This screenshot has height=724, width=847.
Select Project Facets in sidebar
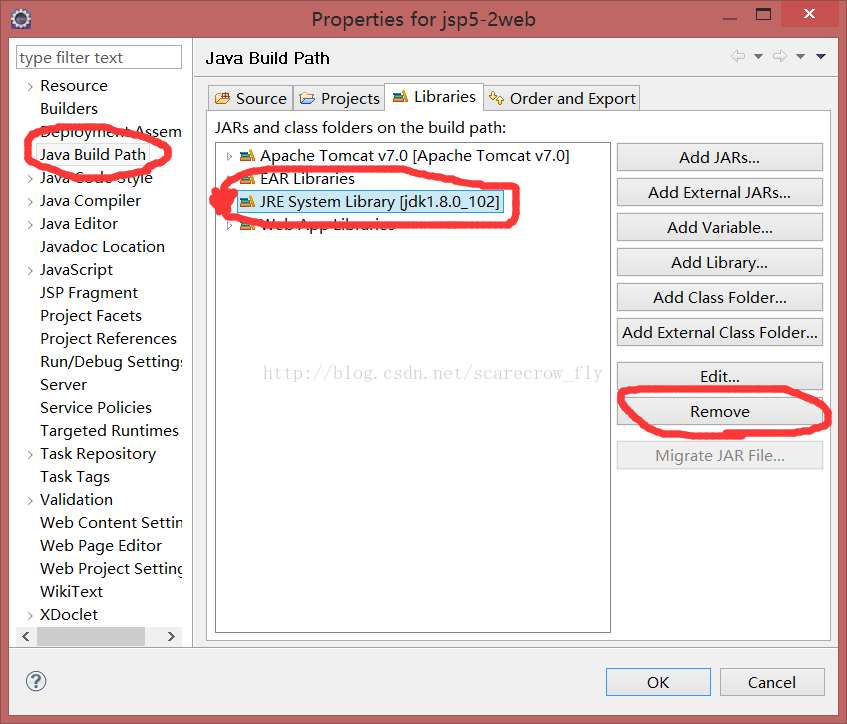(x=91, y=316)
